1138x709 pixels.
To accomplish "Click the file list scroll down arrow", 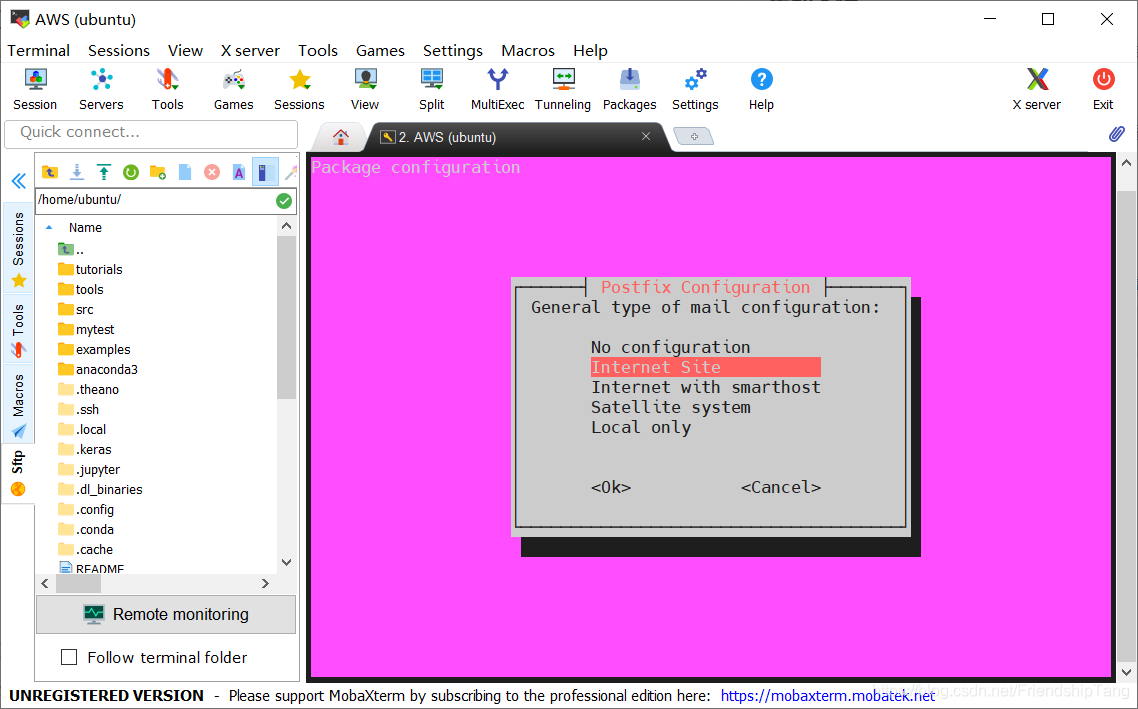I will coord(287,562).
